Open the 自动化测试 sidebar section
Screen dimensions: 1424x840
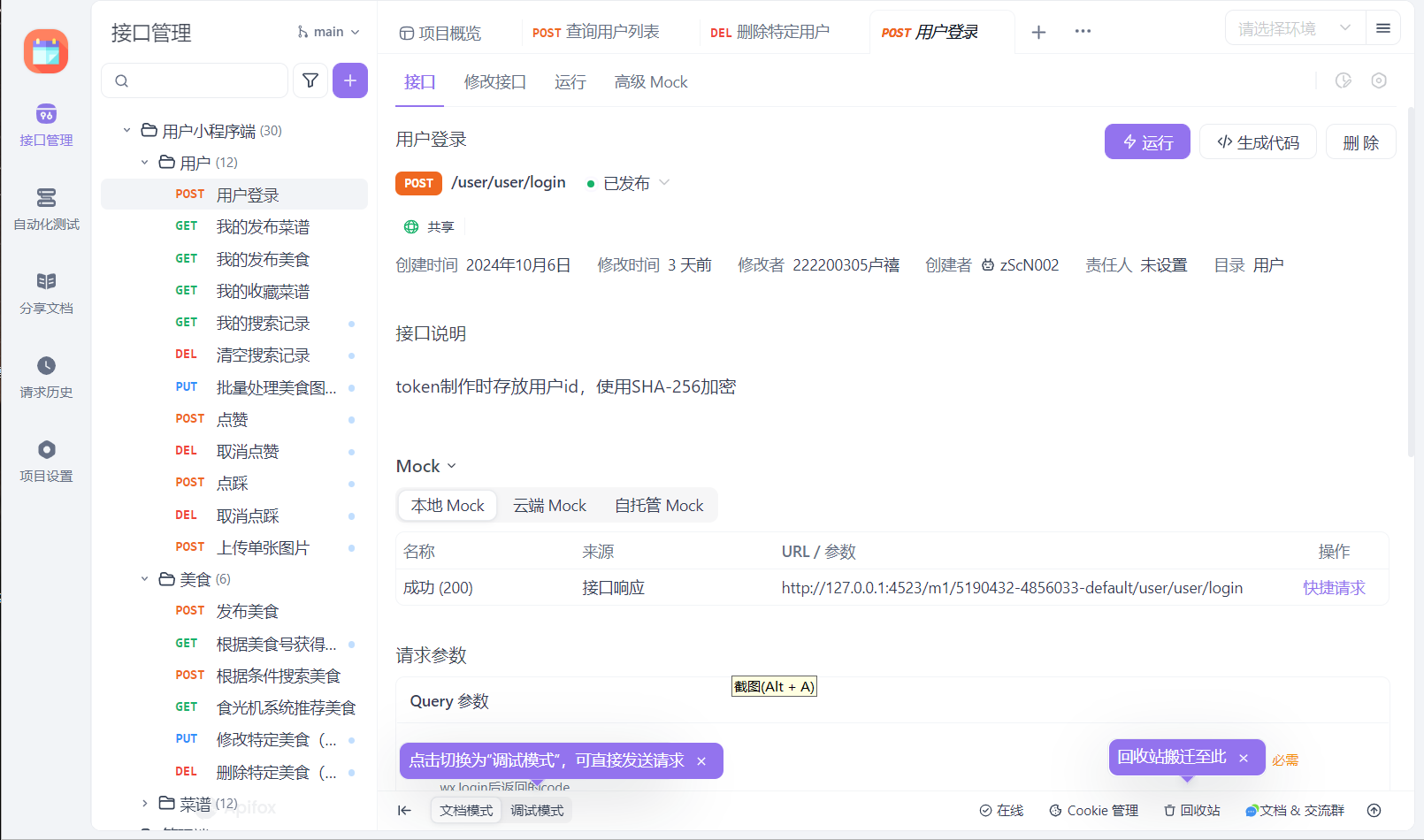pos(46,210)
